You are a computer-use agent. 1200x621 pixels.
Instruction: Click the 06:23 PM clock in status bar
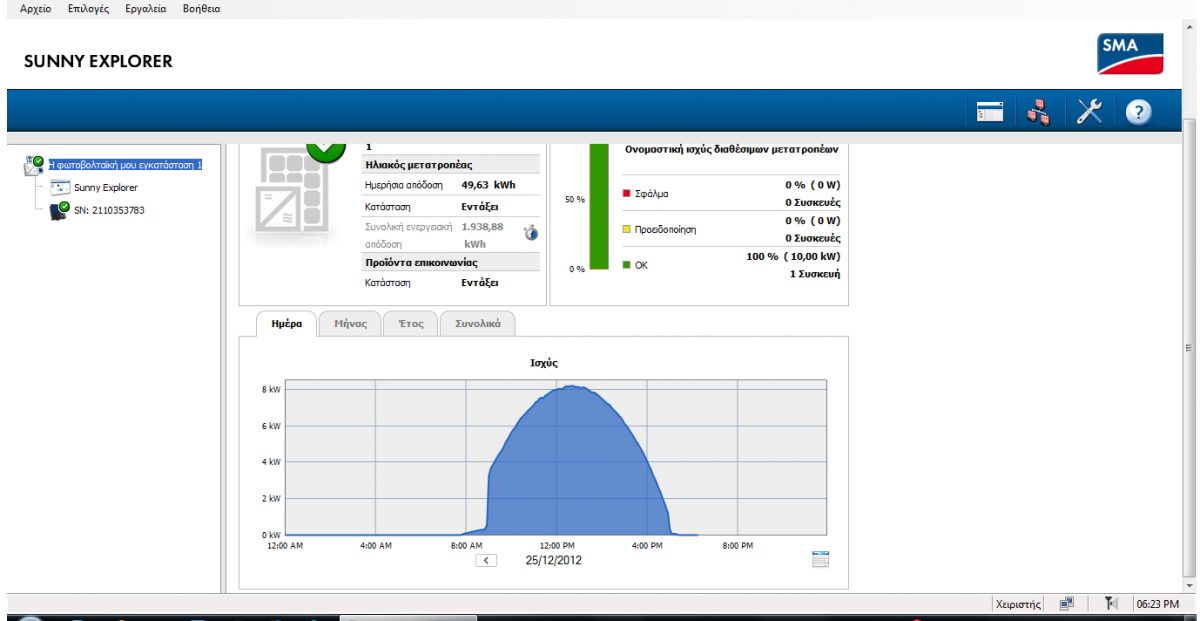pyautogui.click(x=1157, y=604)
